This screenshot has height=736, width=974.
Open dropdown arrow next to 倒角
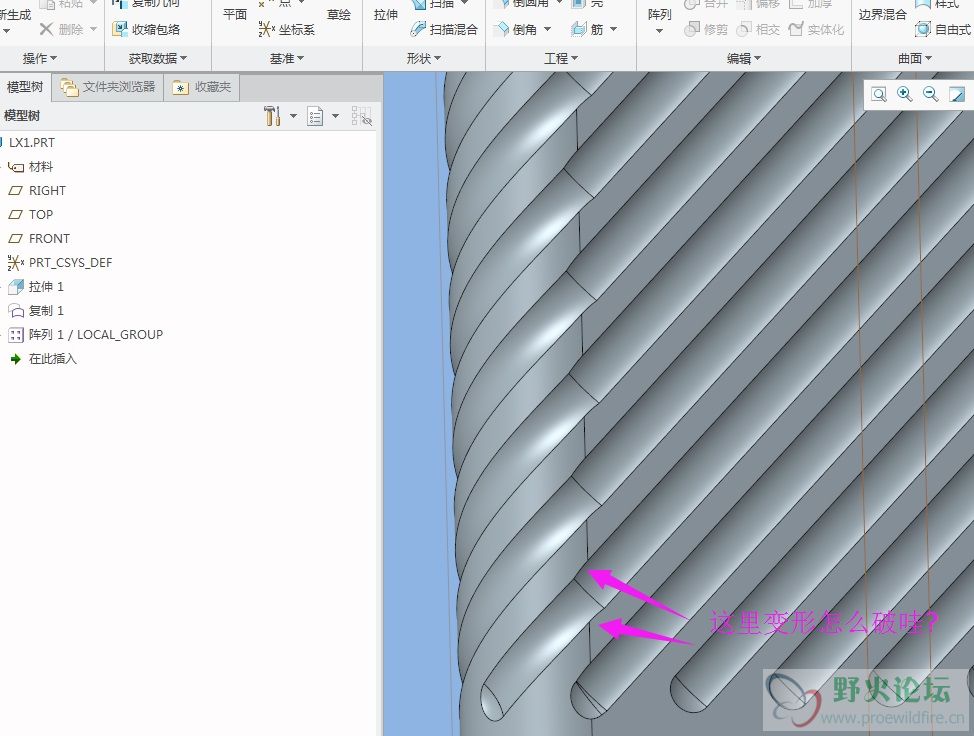(547, 29)
